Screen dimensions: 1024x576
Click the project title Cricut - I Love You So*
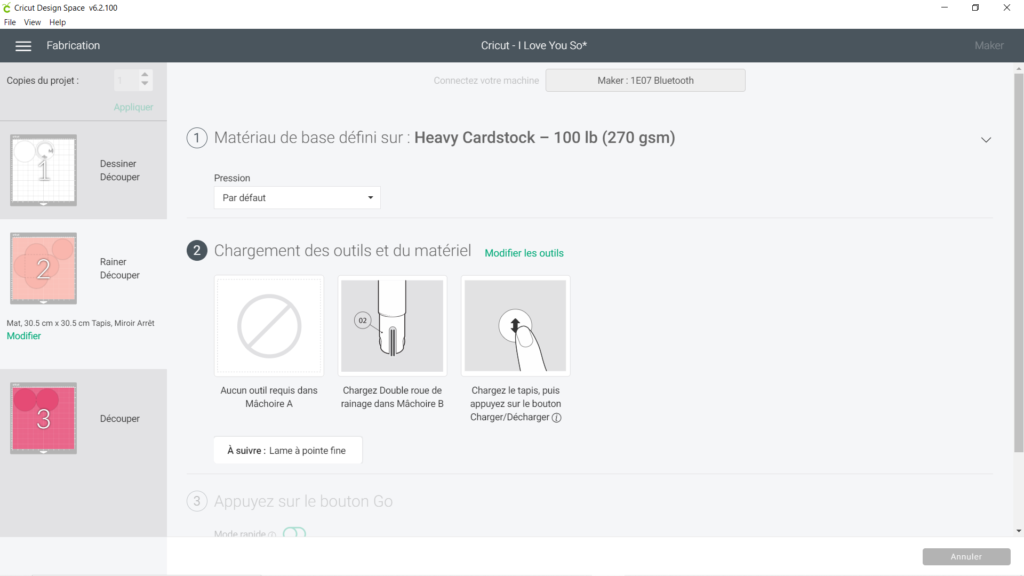(534, 46)
